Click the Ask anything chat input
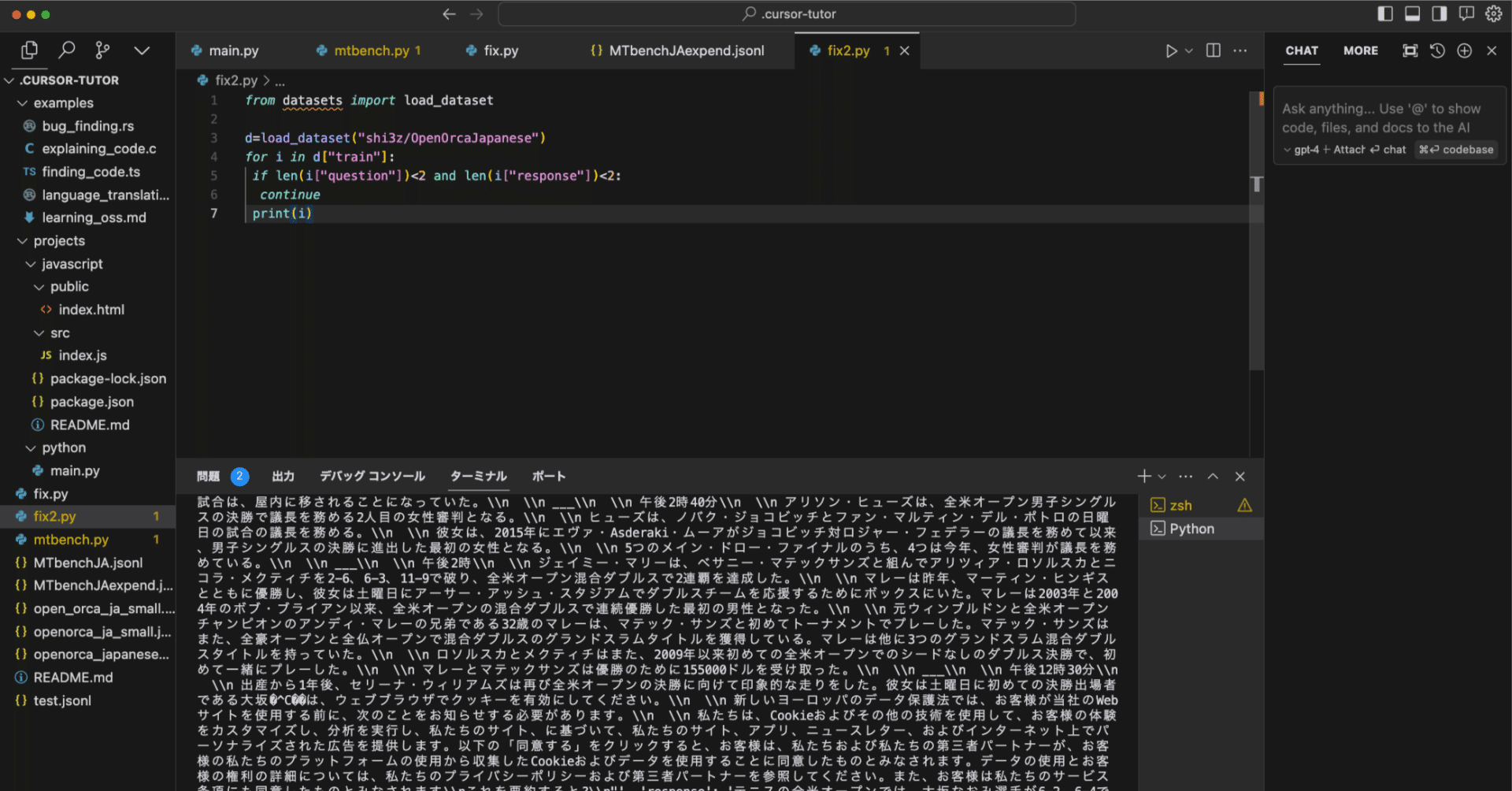This screenshot has width=1512, height=791. pos(1389,118)
